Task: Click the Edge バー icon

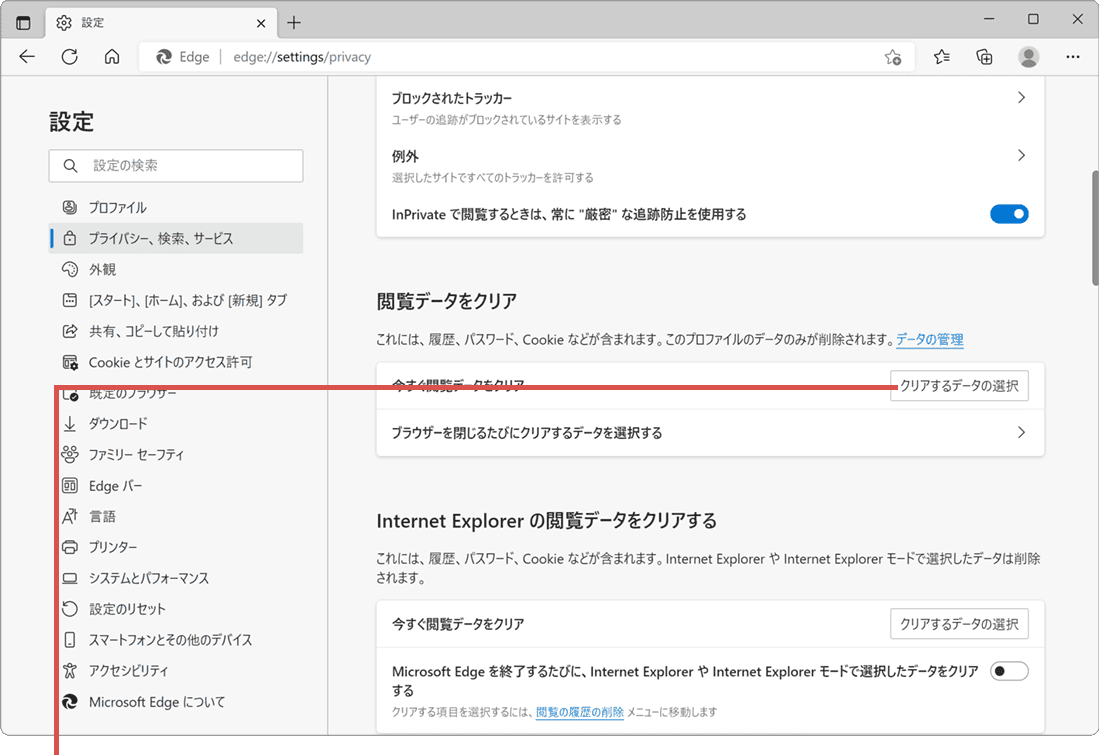Action: pos(69,486)
